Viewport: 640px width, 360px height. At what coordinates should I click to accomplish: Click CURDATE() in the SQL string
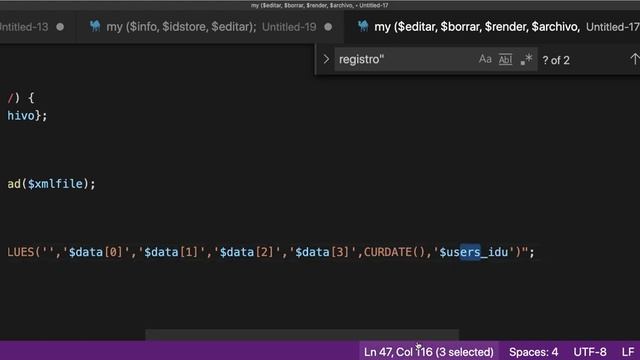pyautogui.click(x=394, y=252)
